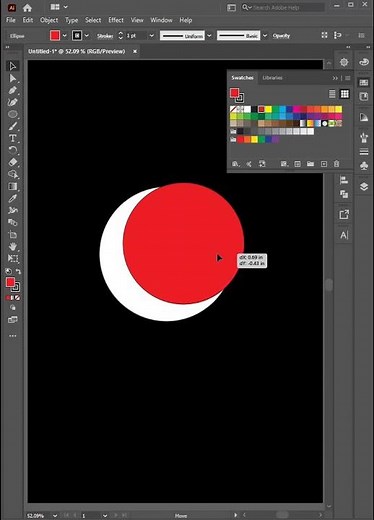Select the Pen tool

coord(13,90)
